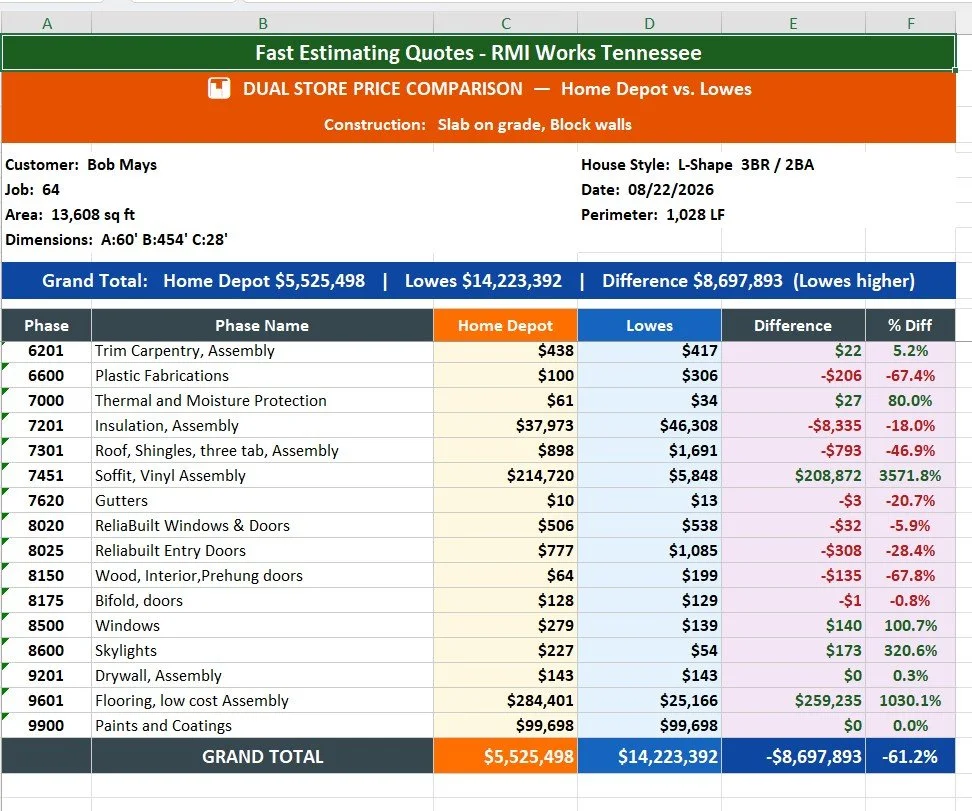Click the orange Home Depot header cell
Viewport: 972px width, 811px height.
505,325
